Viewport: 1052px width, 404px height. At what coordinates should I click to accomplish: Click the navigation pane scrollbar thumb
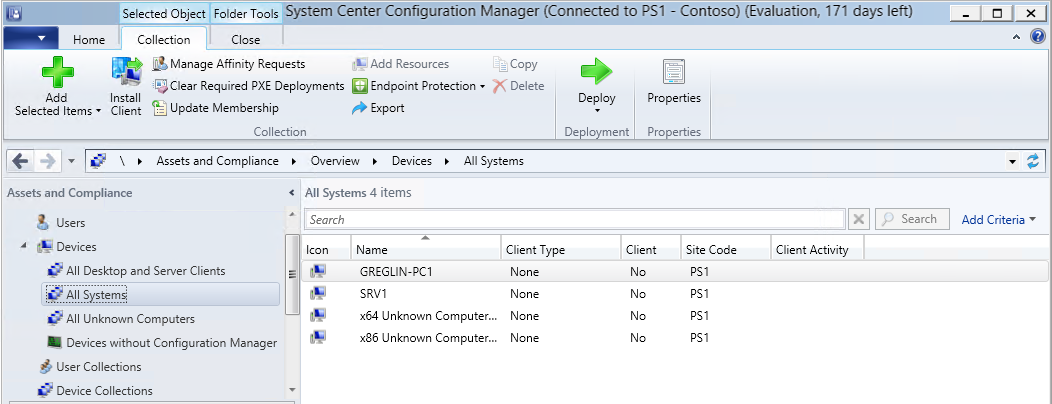click(292, 274)
